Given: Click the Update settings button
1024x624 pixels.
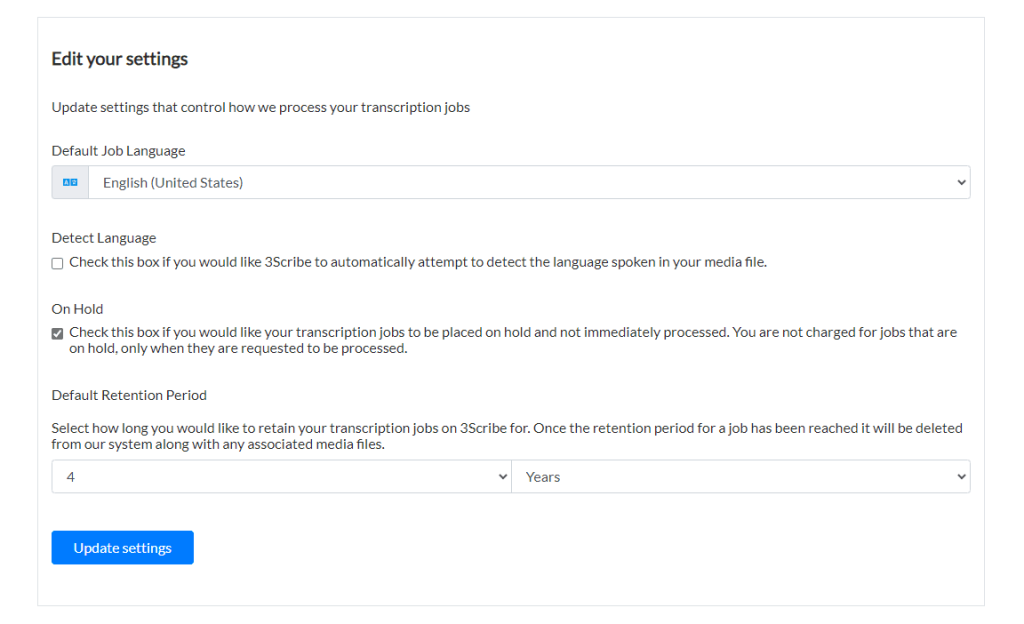Looking at the screenshot, I should 122,548.
